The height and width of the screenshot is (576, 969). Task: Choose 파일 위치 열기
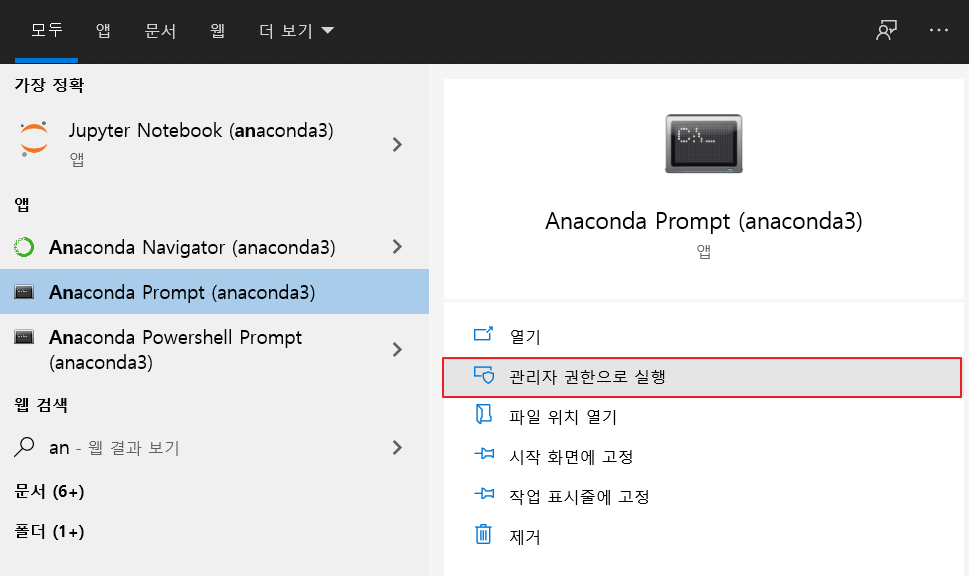pos(563,417)
